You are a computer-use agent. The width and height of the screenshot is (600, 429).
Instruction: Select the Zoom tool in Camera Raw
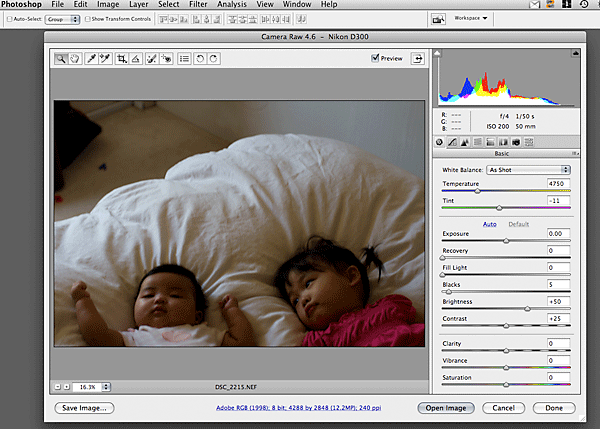tap(60, 59)
